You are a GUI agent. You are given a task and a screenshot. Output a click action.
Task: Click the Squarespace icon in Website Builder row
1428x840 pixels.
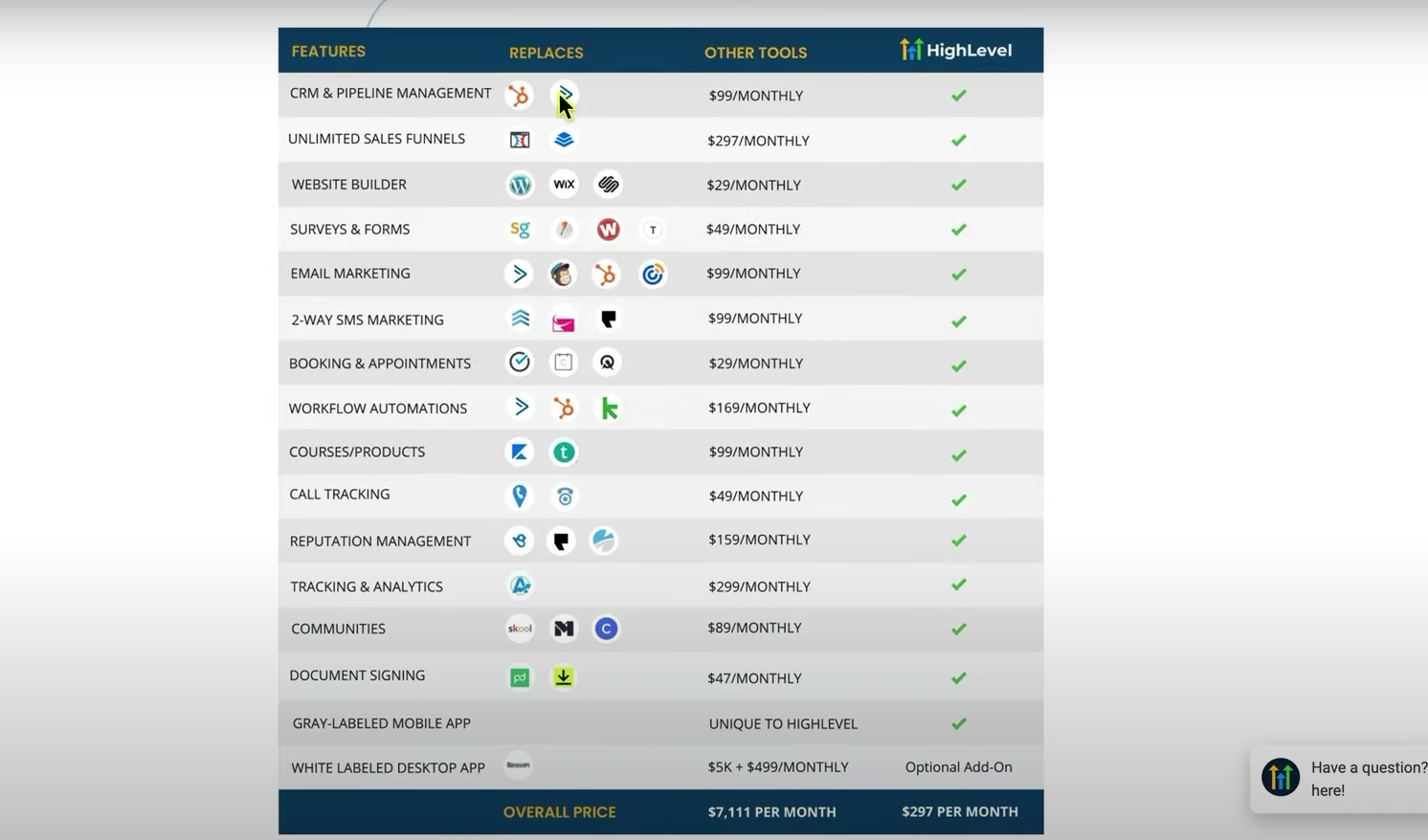[609, 184]
